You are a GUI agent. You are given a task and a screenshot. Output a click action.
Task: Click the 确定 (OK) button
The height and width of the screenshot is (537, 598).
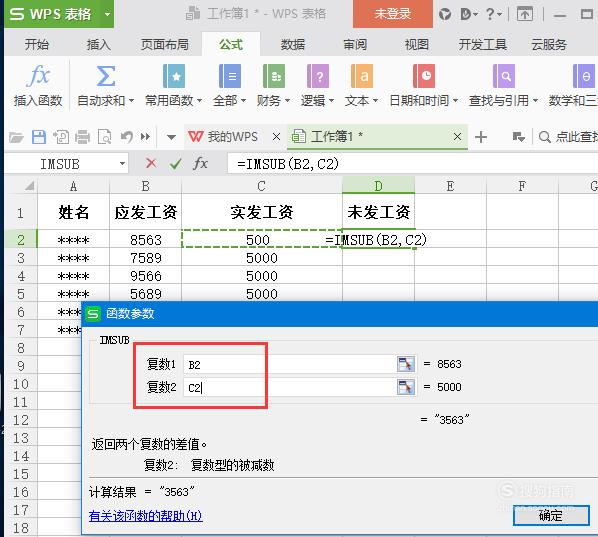pos(551,516)
